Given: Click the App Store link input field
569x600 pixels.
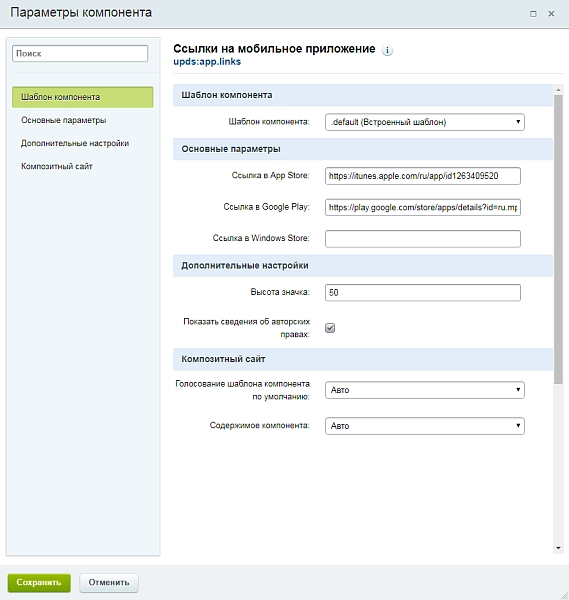Looking at the screenshot, I should point(423,176).
